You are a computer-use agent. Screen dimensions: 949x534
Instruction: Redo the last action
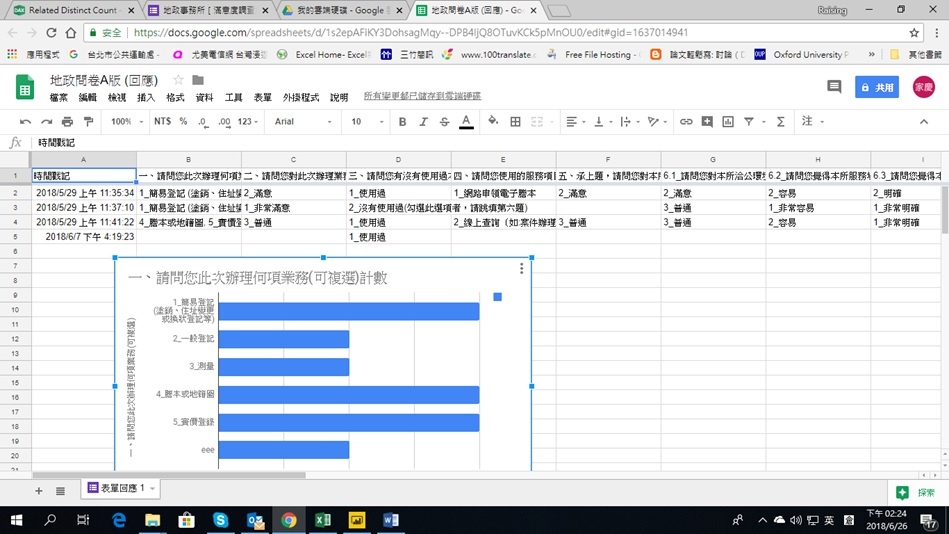(x=47, y=122)
